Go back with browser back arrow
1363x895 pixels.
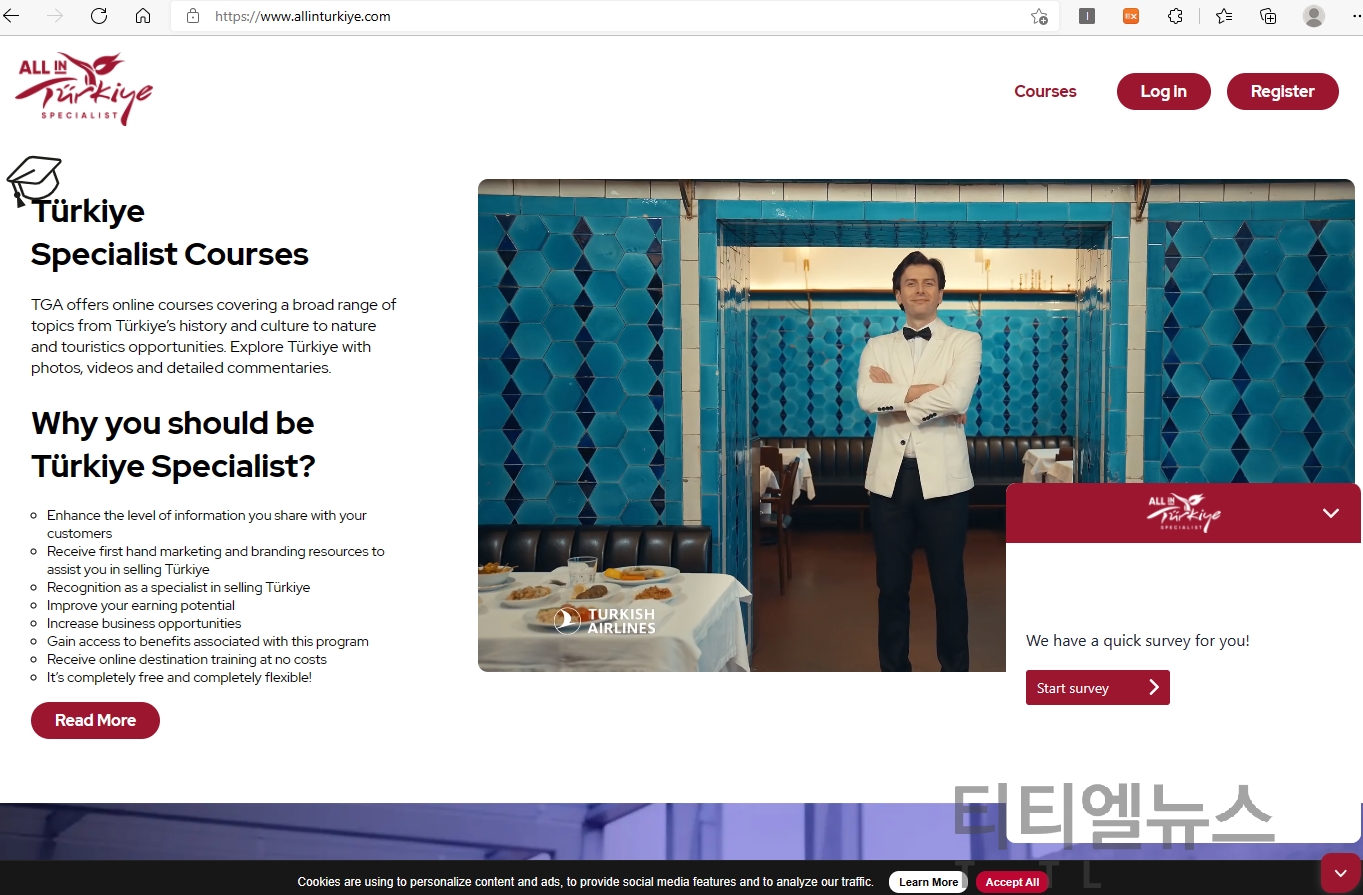coord(12,16)
